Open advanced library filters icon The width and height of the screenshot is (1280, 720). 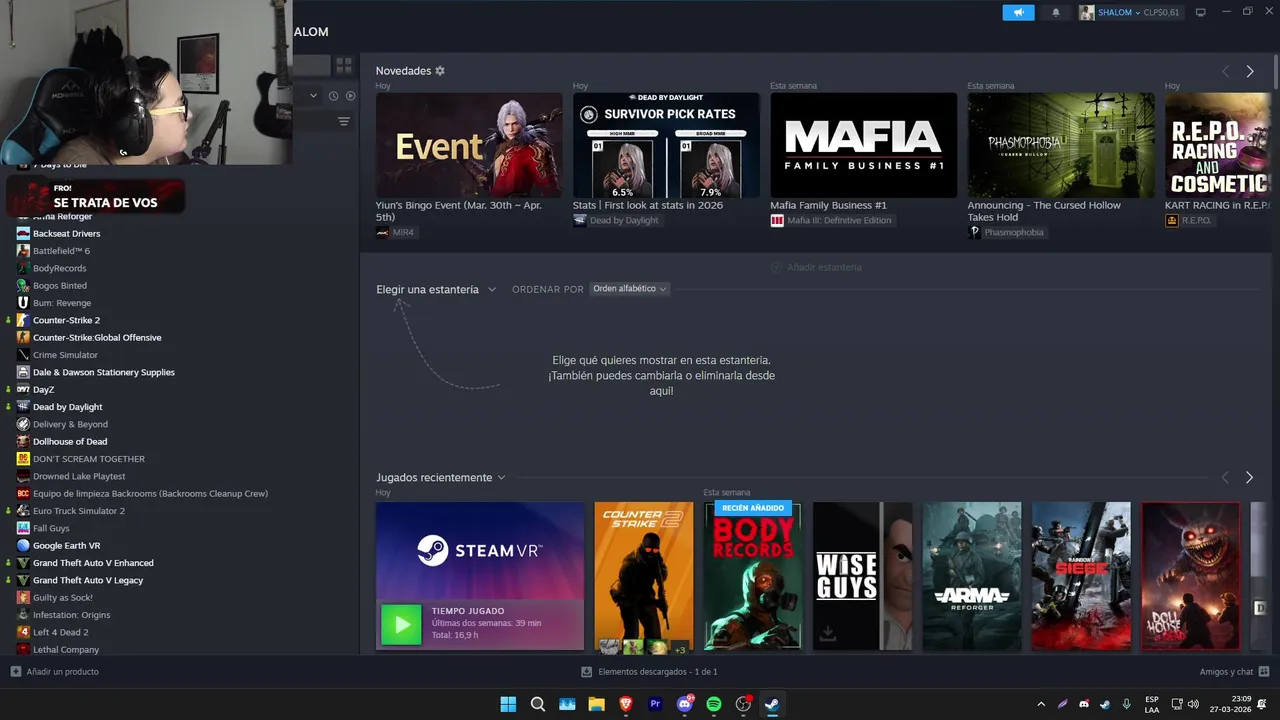(344, 121)
